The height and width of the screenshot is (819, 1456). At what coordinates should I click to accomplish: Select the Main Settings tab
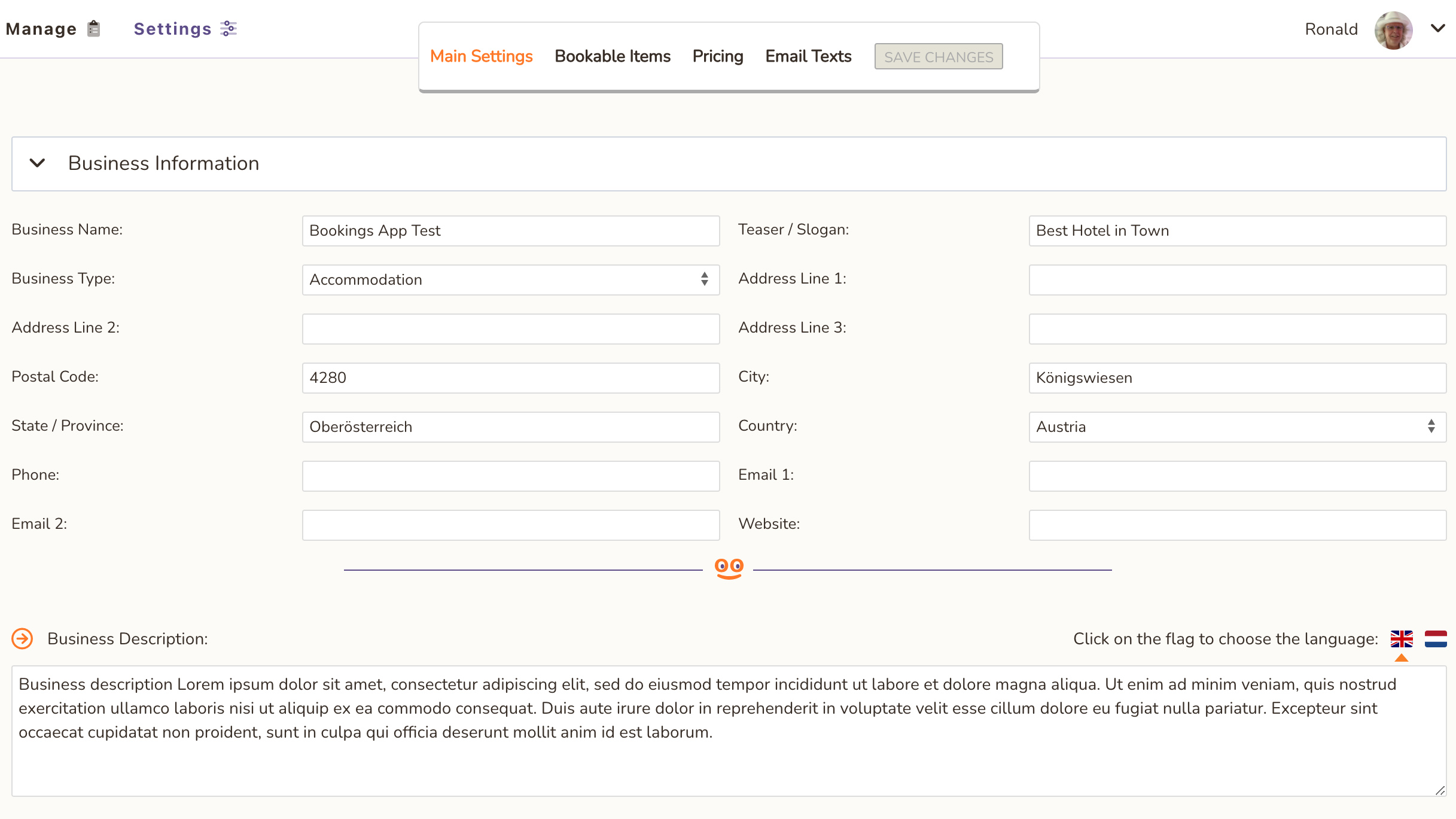[481, 56]
